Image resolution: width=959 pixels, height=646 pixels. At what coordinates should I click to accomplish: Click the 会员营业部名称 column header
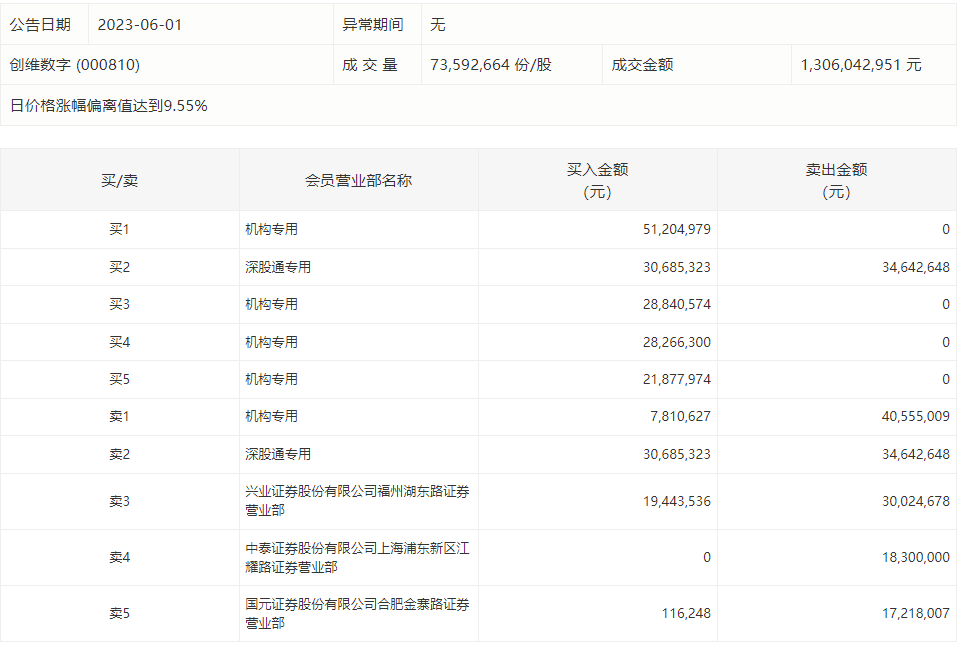358,180
